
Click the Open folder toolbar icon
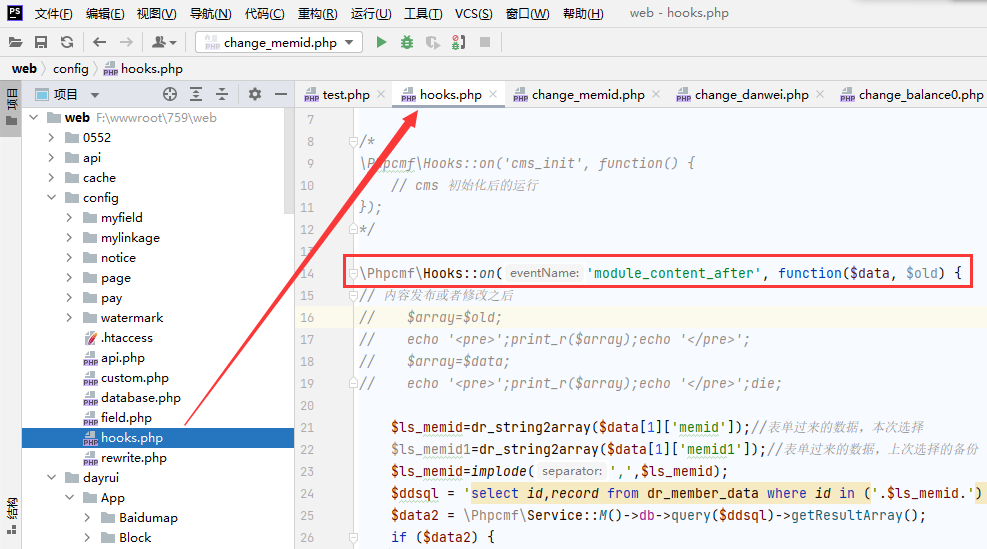[x=15, y=42]
